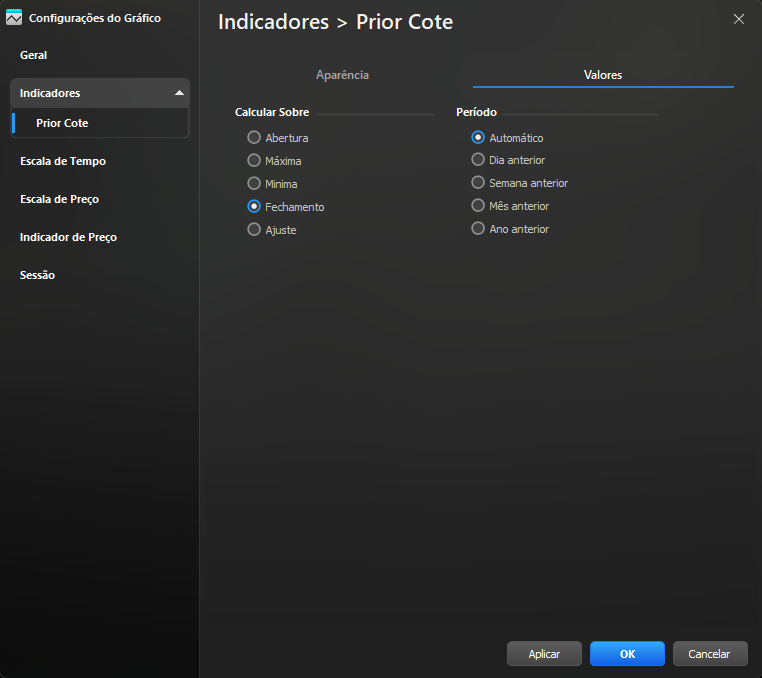The image size is (762, 678).
Task: Open Escala de Preço settings
Action: (59, 199)
